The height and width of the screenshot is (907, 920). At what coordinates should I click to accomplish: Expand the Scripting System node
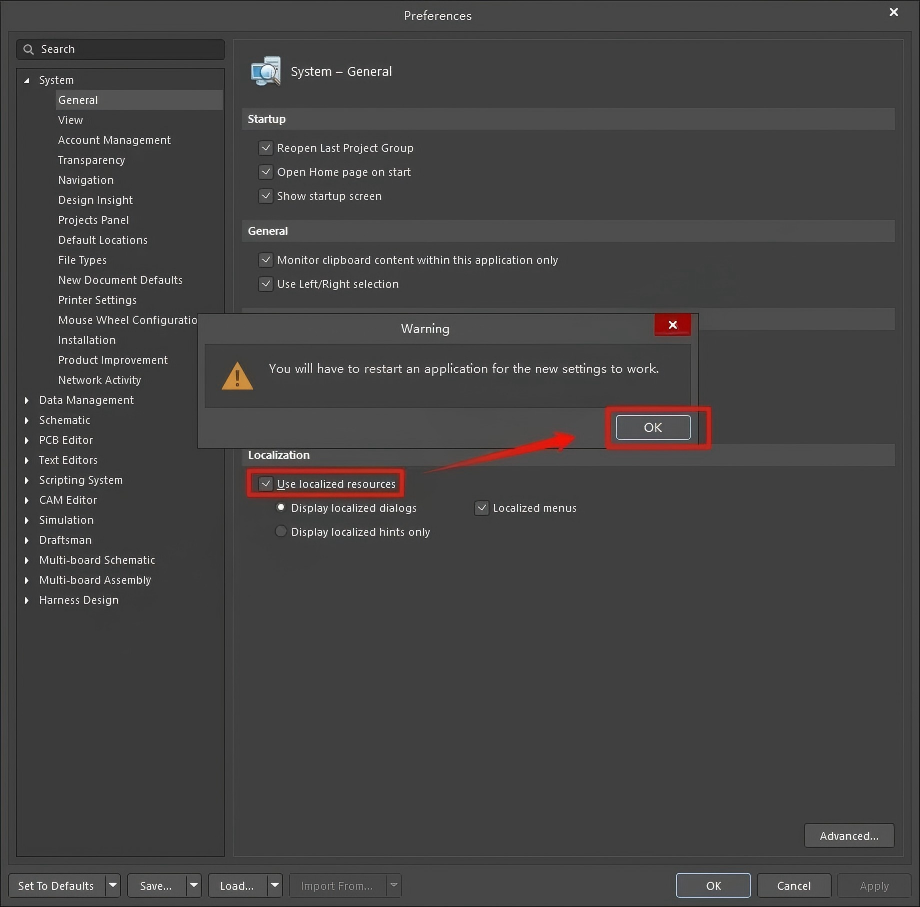[x=26, y=480]
